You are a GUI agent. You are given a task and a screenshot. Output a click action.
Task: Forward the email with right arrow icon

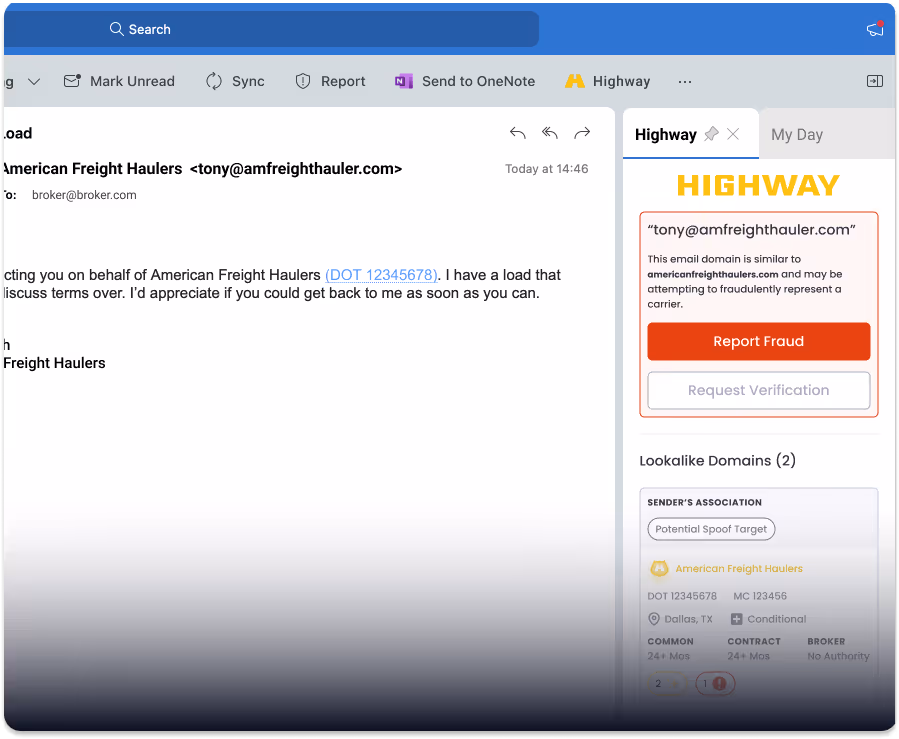(582, 133)
